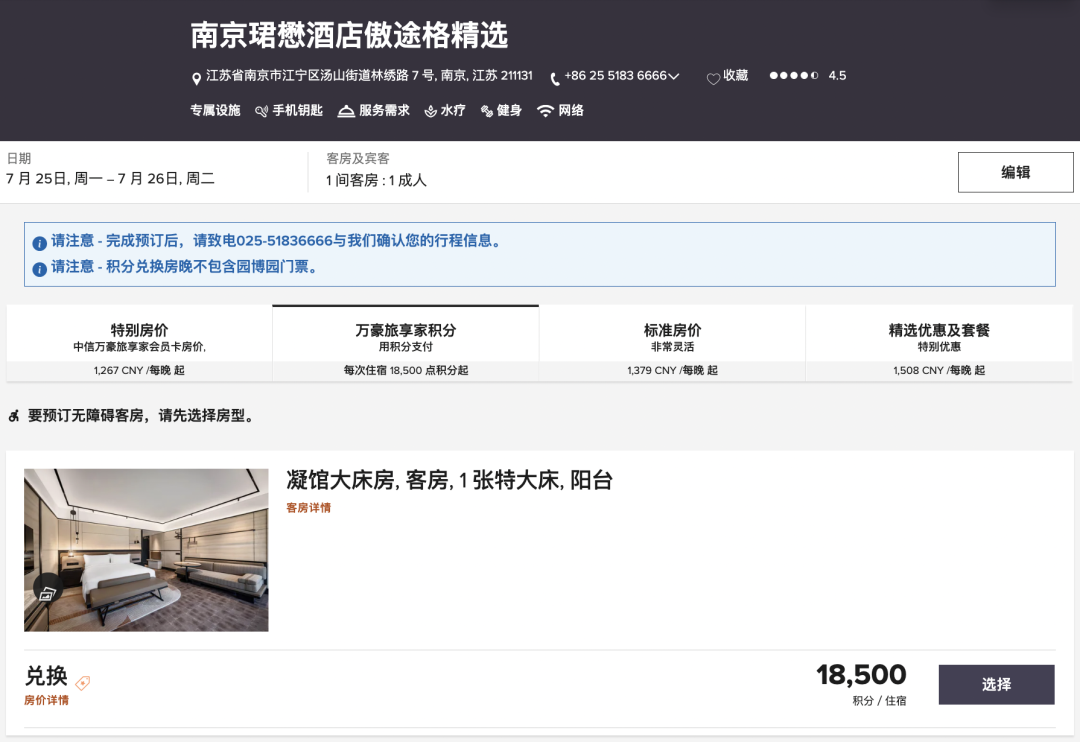This screenshot has width=1080, height=742.
Task: Open the 客房详情 room details link
Action: (x=309, y=508)
